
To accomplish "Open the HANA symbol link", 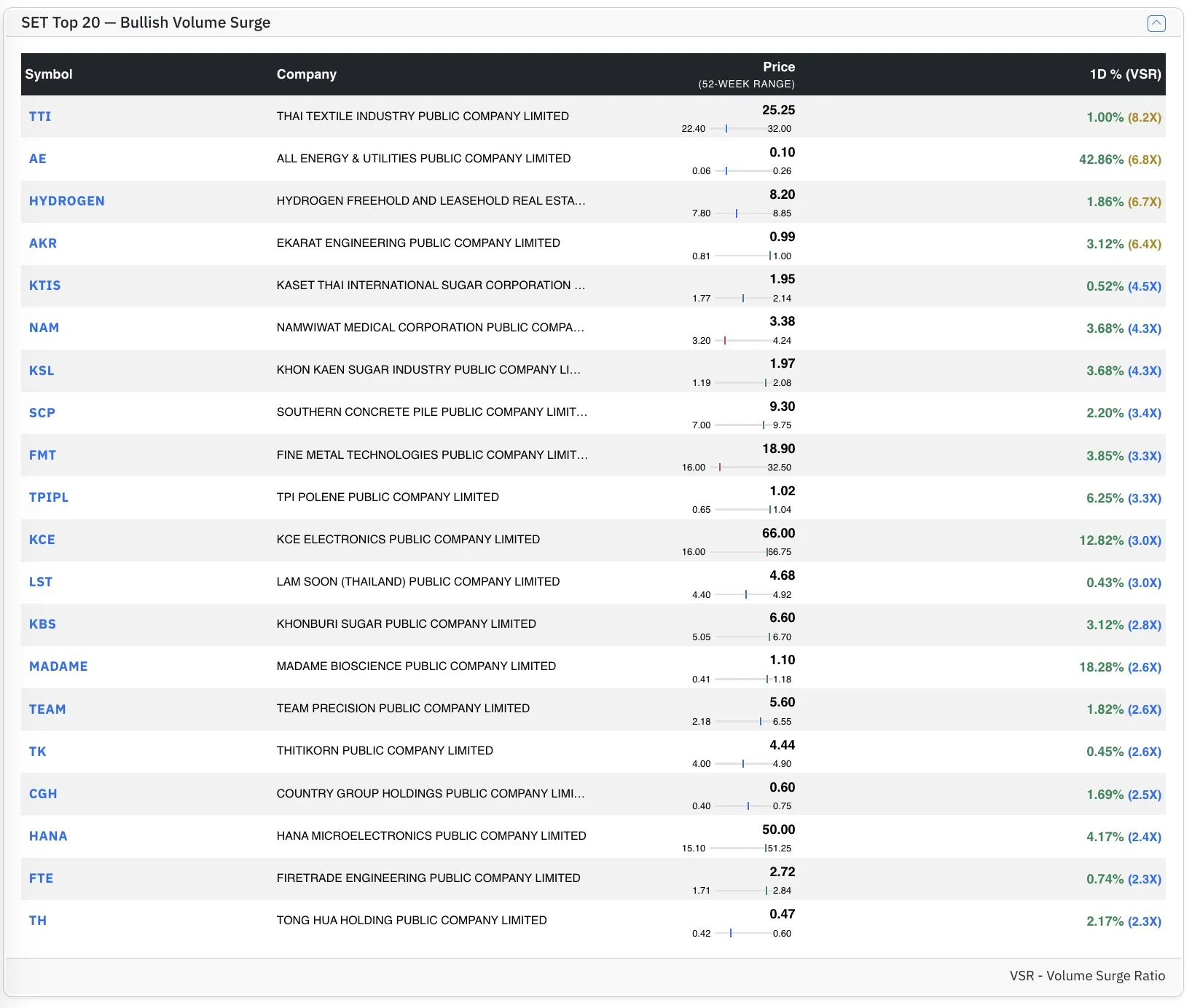I will [48, 836].
